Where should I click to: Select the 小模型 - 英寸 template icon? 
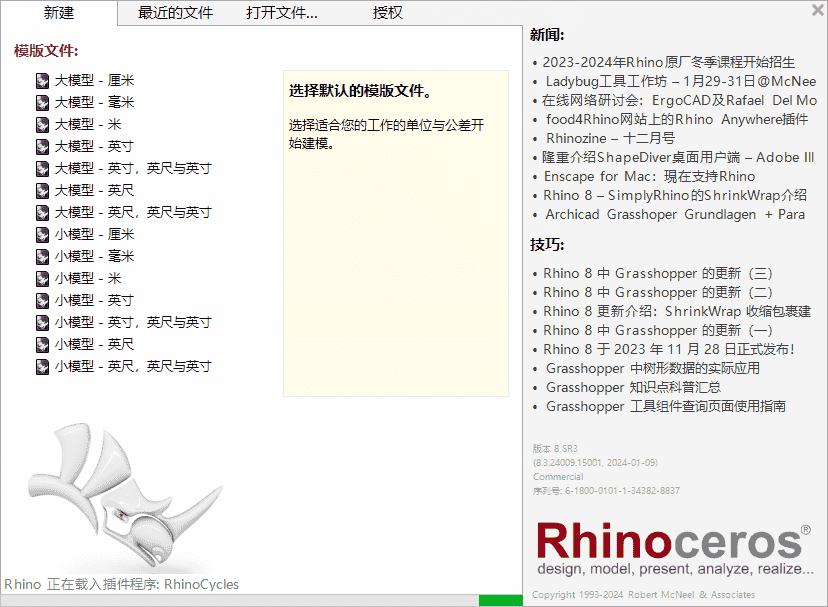tap(40, 300)
